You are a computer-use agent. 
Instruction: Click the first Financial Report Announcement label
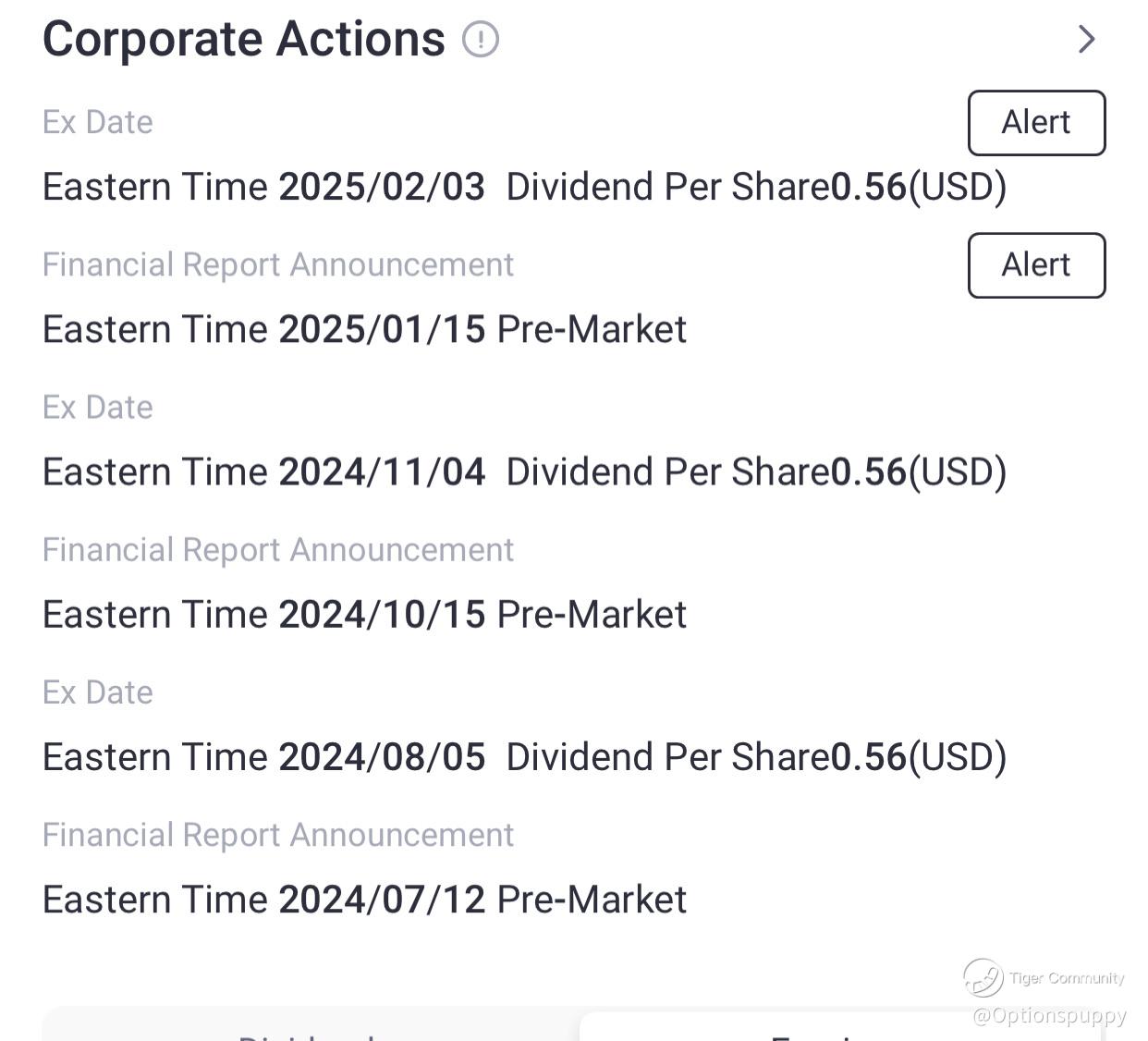coord(277,265)
